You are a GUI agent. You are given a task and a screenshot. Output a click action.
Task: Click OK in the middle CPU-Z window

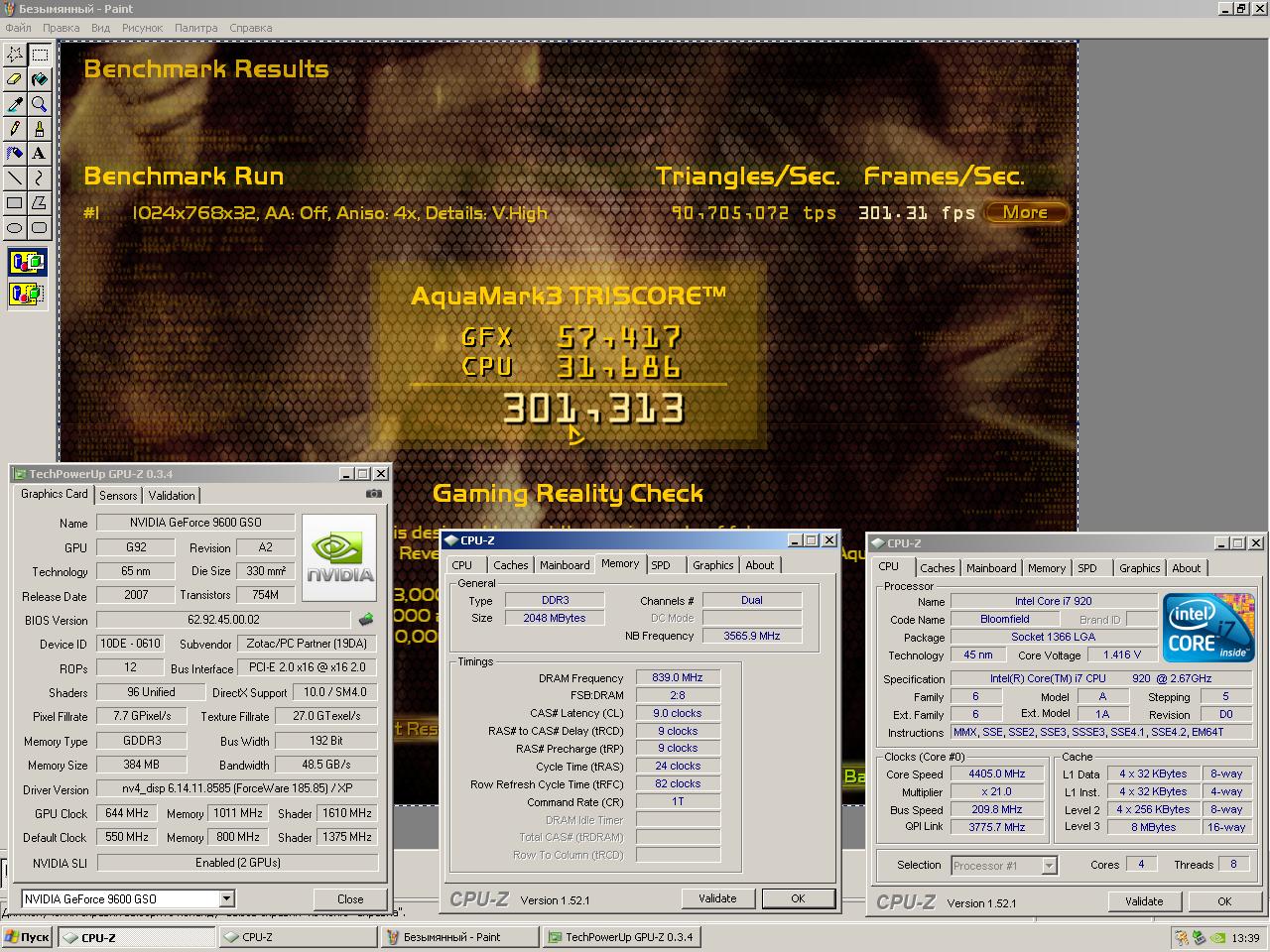coord(798,898)
